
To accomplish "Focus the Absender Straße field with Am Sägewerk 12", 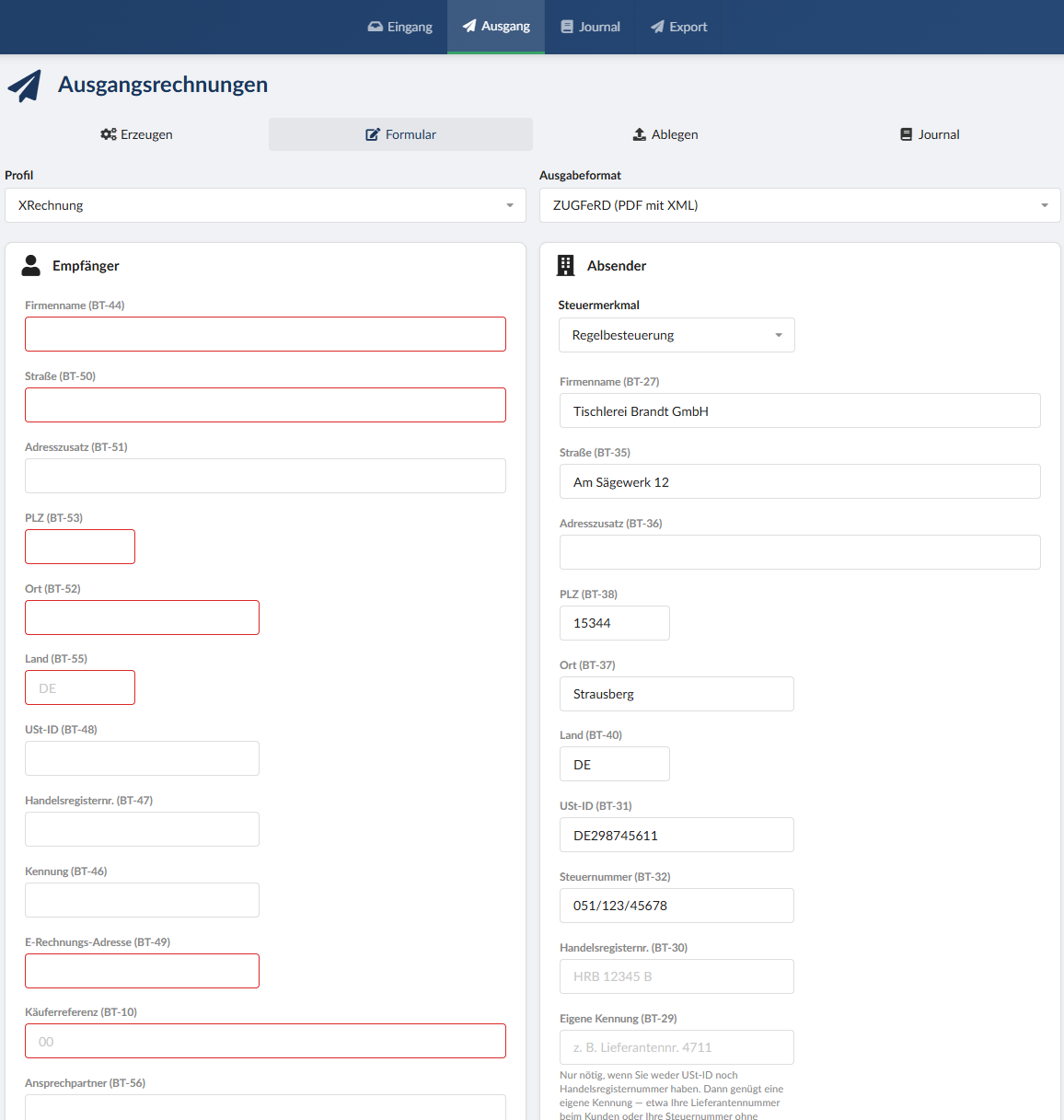I will point(800,481).
